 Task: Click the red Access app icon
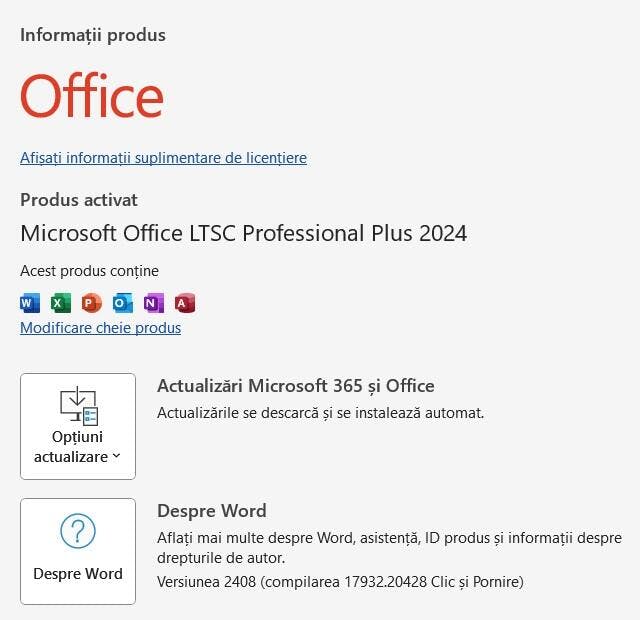point(185,303)
